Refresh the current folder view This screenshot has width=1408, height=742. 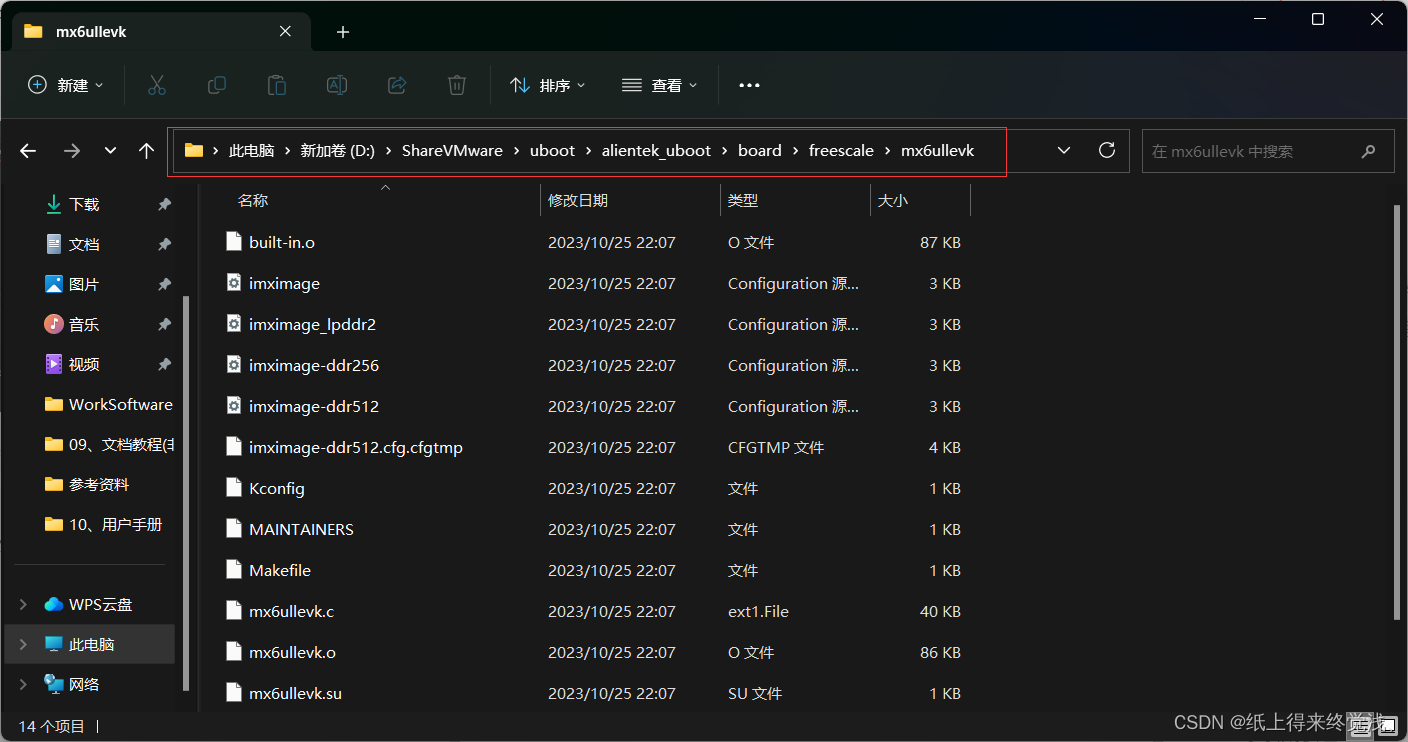coord(1107,150)
